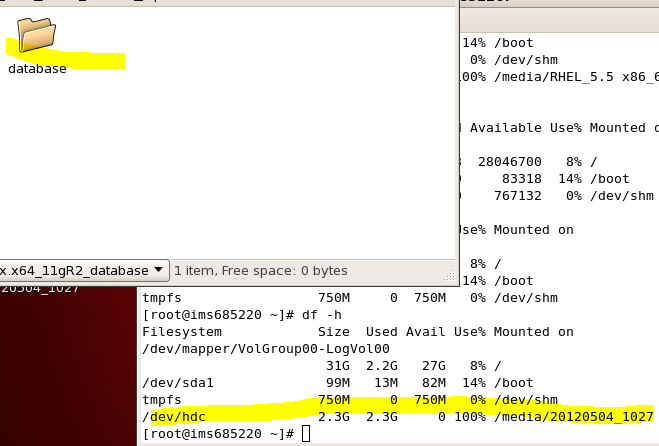Click the 'Available' column header in back terminal

click(x=506, y=128)
